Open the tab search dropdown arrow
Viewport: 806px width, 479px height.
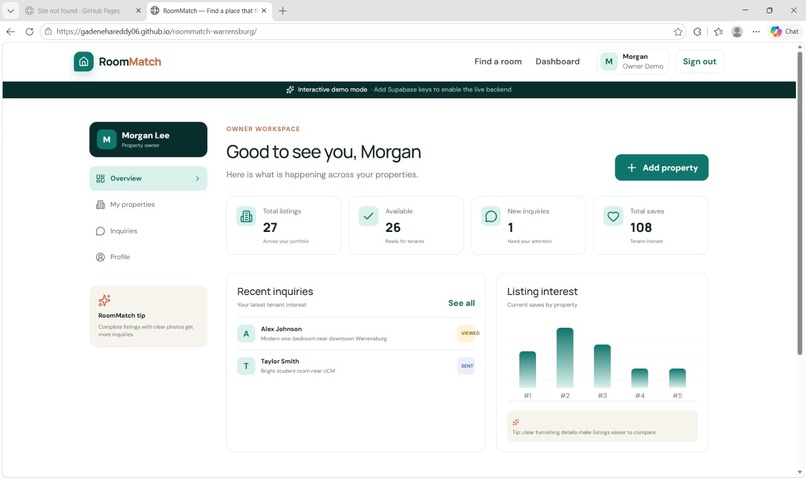[10, 10]
